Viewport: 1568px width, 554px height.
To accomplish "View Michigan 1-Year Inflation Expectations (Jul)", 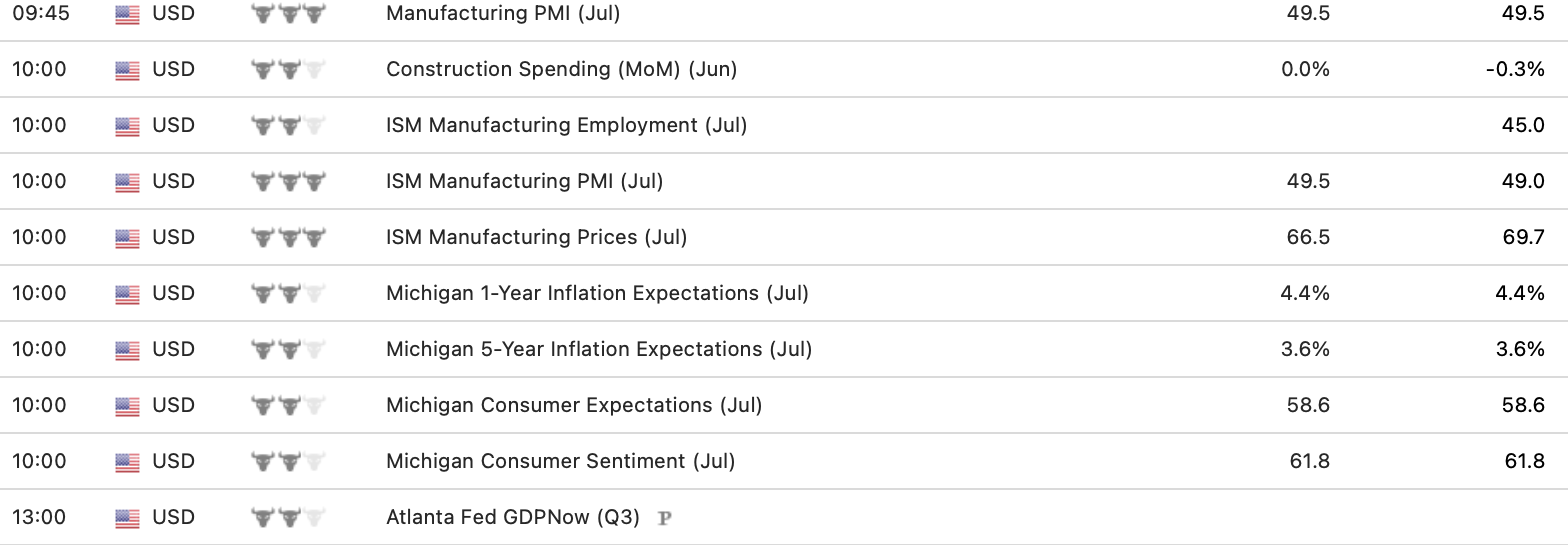I will 597,293.
